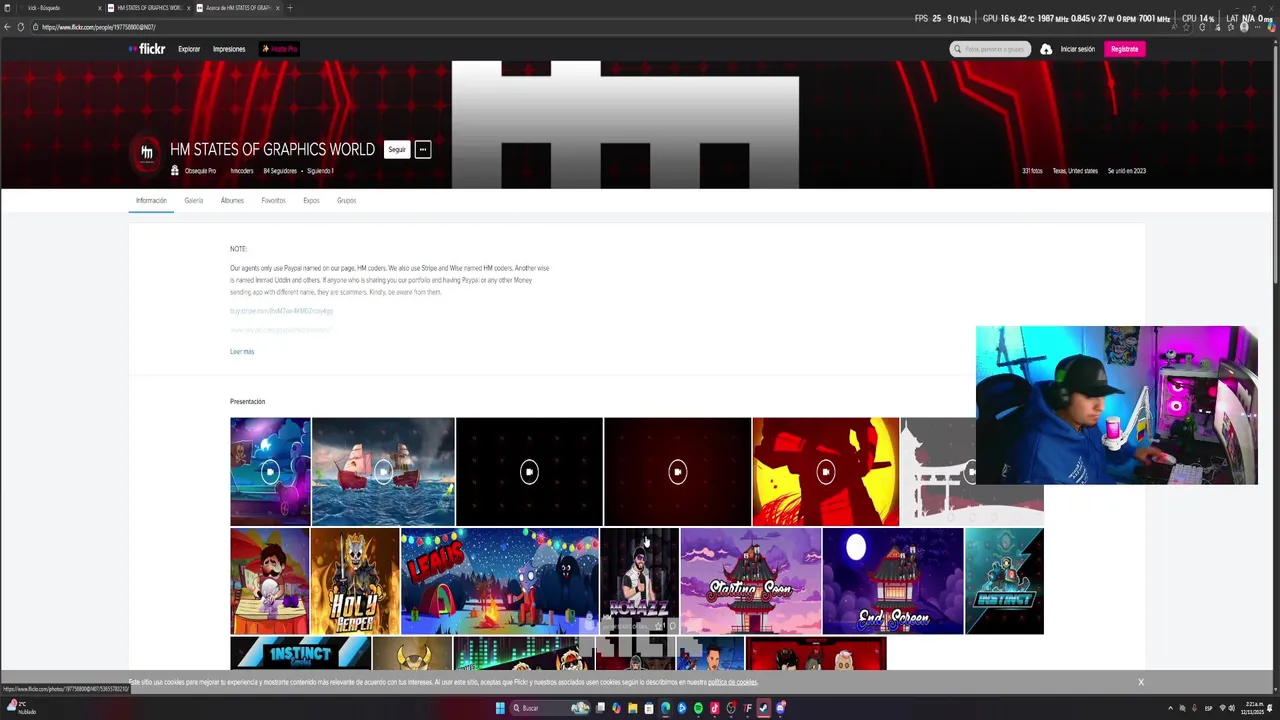Open the Instinct logo thumbnail
Viewport: 1280px width, 720px height.
tap(1004, 581)
